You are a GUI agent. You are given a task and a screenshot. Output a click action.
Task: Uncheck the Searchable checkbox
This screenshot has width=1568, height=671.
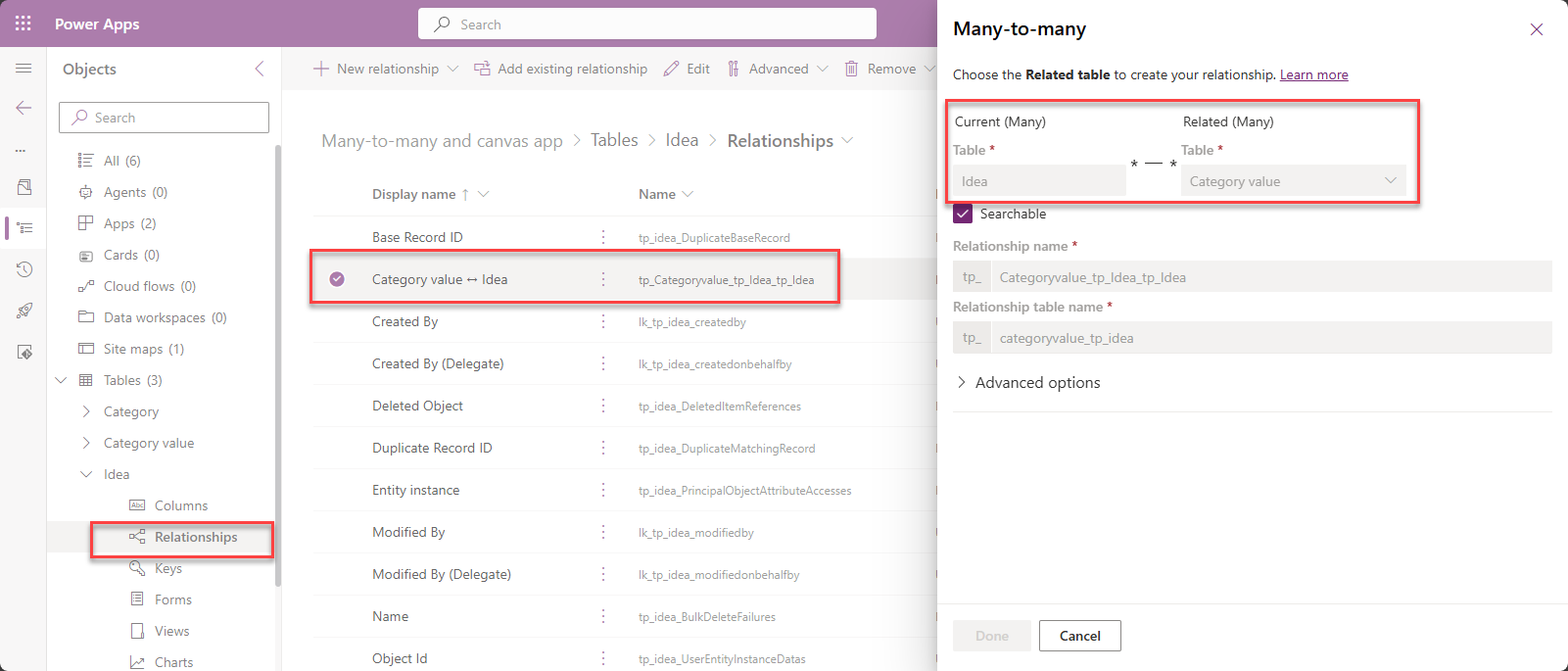[x=964, y=214]
